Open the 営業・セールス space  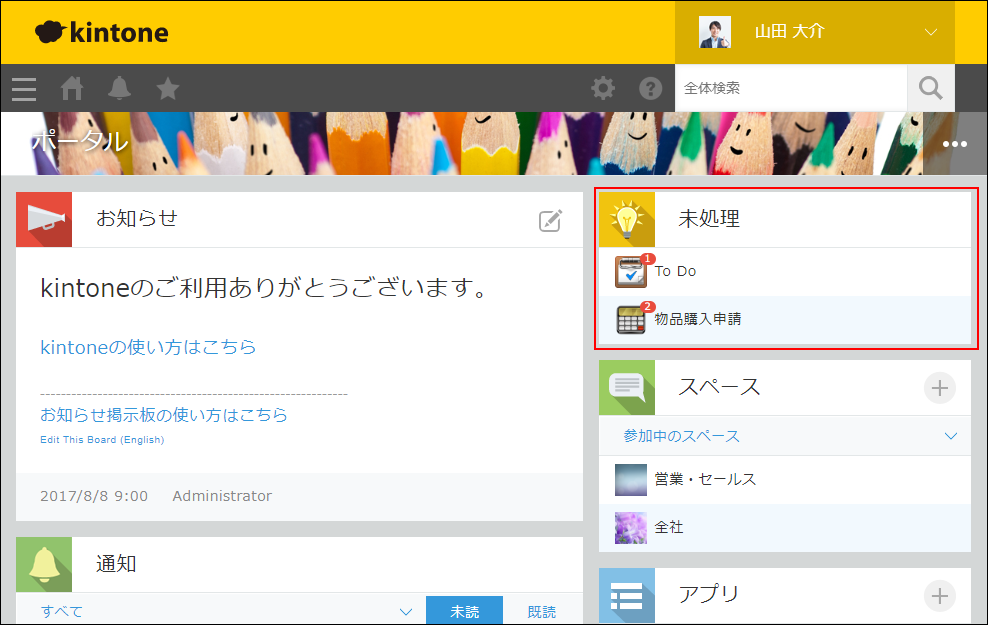pyautogui.click(x=704, y=479)
